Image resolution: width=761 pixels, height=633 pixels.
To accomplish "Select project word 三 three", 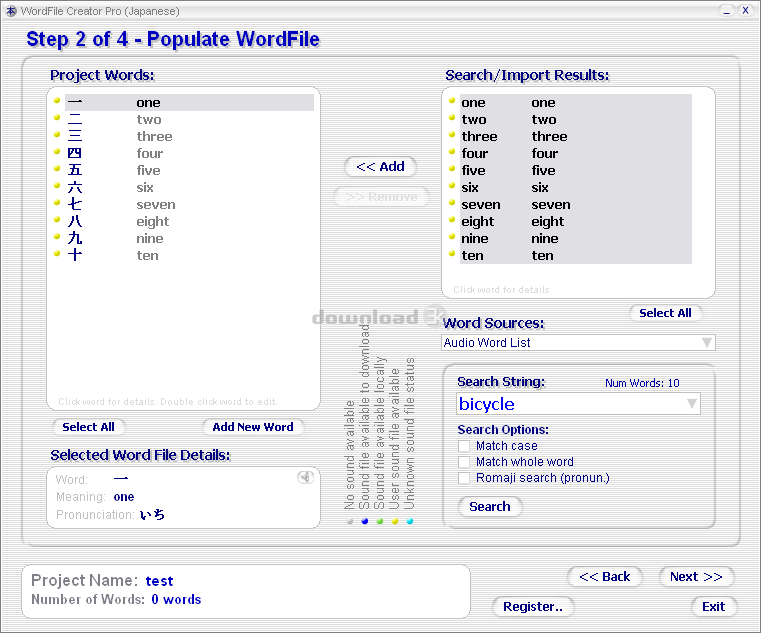I will click(189, 136).
